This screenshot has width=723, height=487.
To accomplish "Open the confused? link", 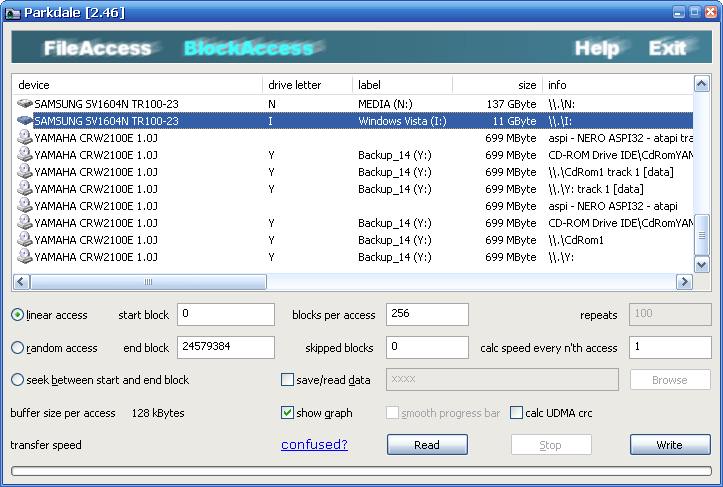I will (x=314, y=445).
